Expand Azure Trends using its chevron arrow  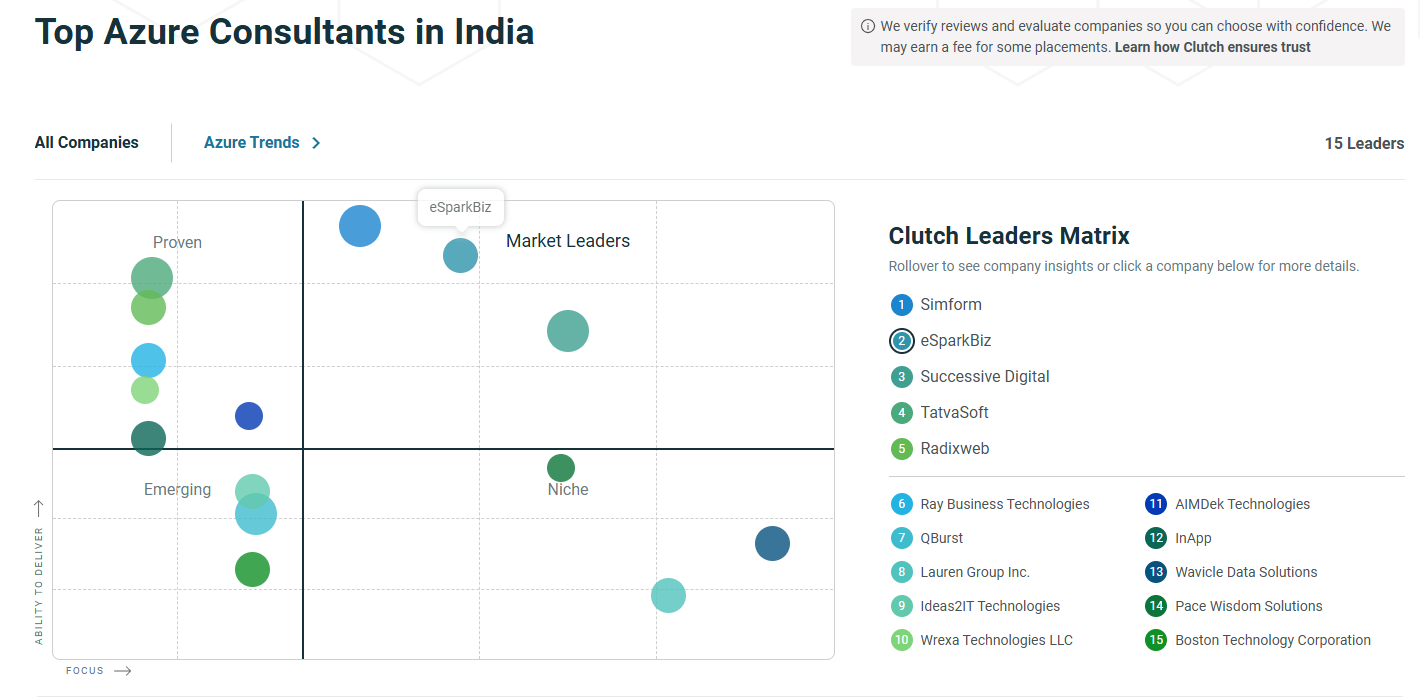316,142
